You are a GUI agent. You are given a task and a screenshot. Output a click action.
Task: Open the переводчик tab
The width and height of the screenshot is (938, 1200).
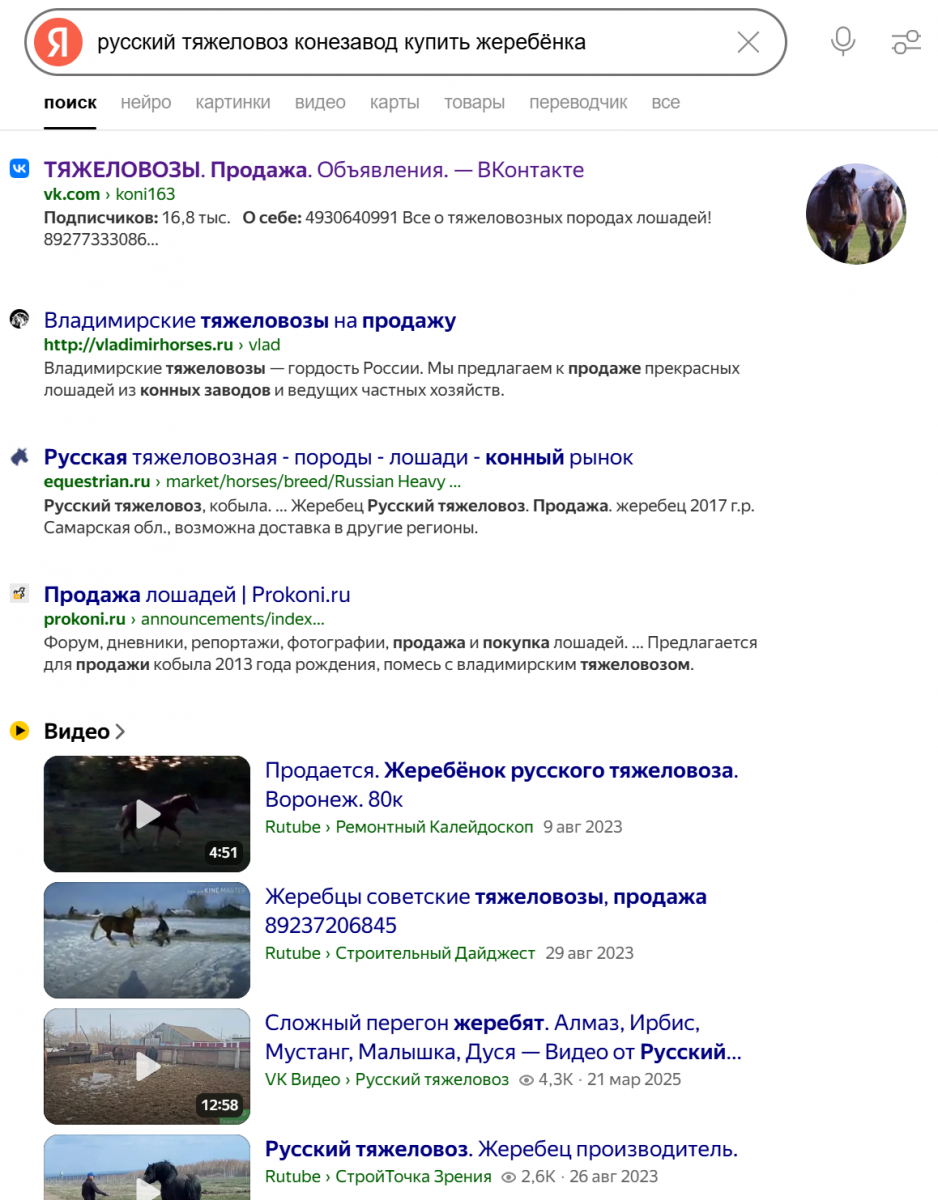pos(578,102)
